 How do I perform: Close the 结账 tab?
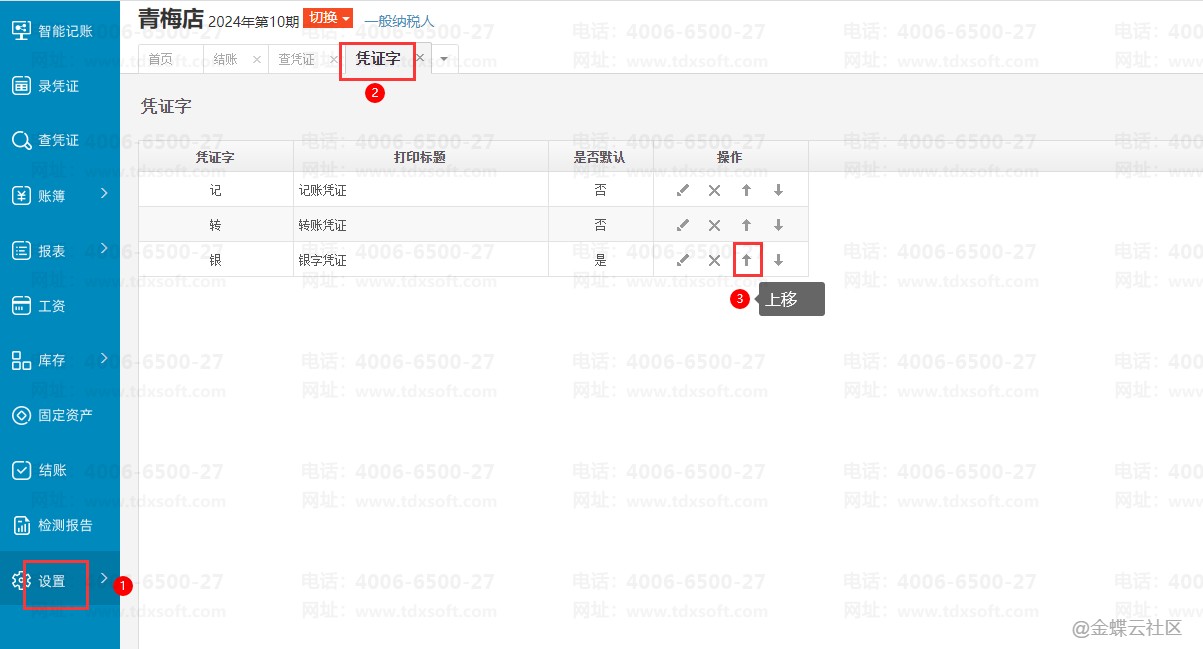(x=257, y=60)
